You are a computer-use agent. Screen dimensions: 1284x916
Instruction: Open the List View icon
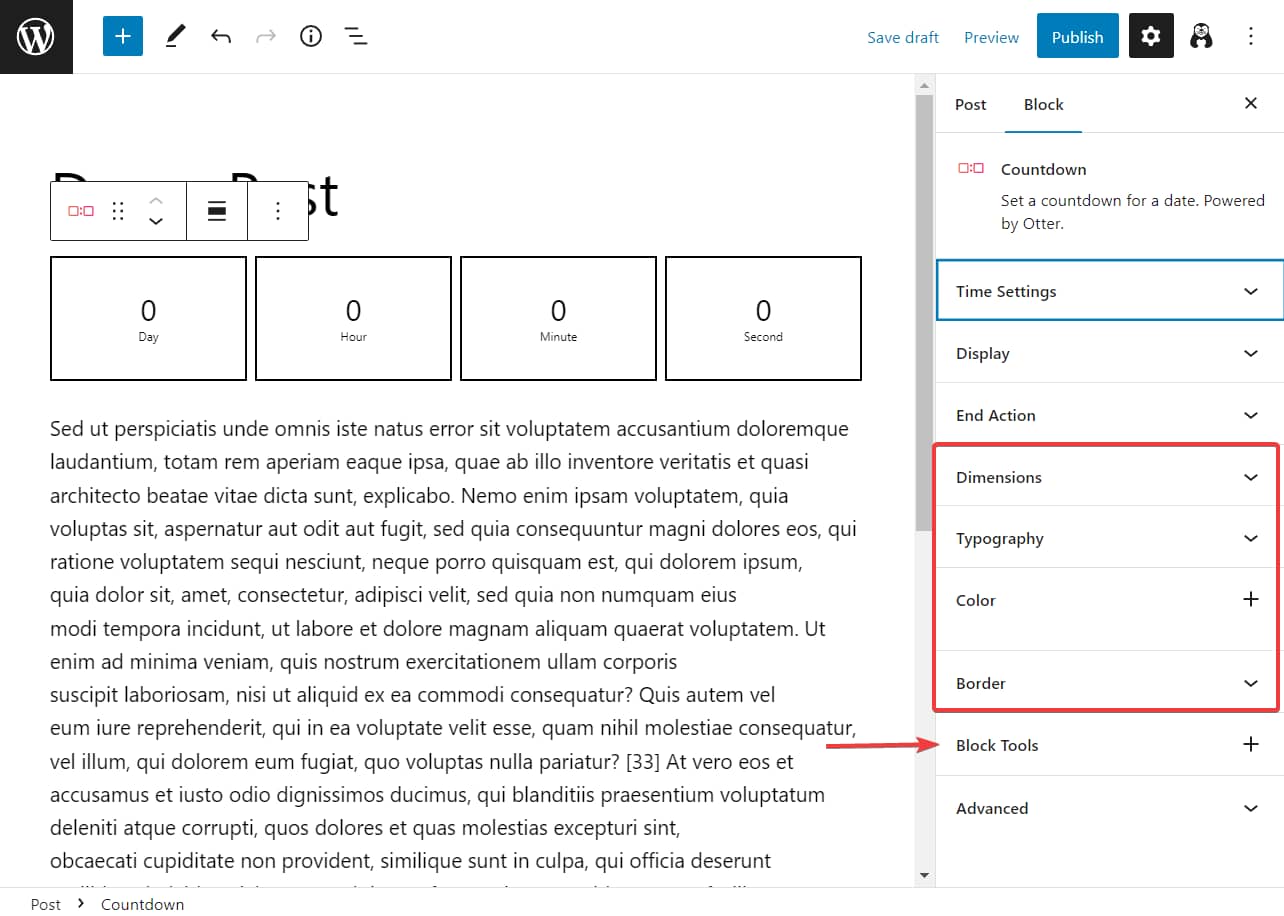tap(355, 37)
